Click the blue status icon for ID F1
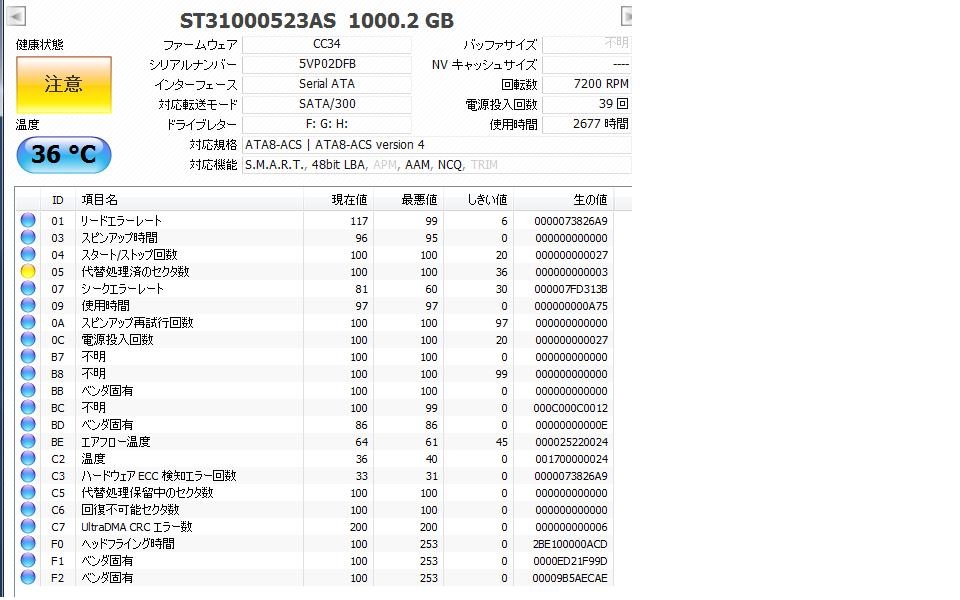 pos(28,561)
